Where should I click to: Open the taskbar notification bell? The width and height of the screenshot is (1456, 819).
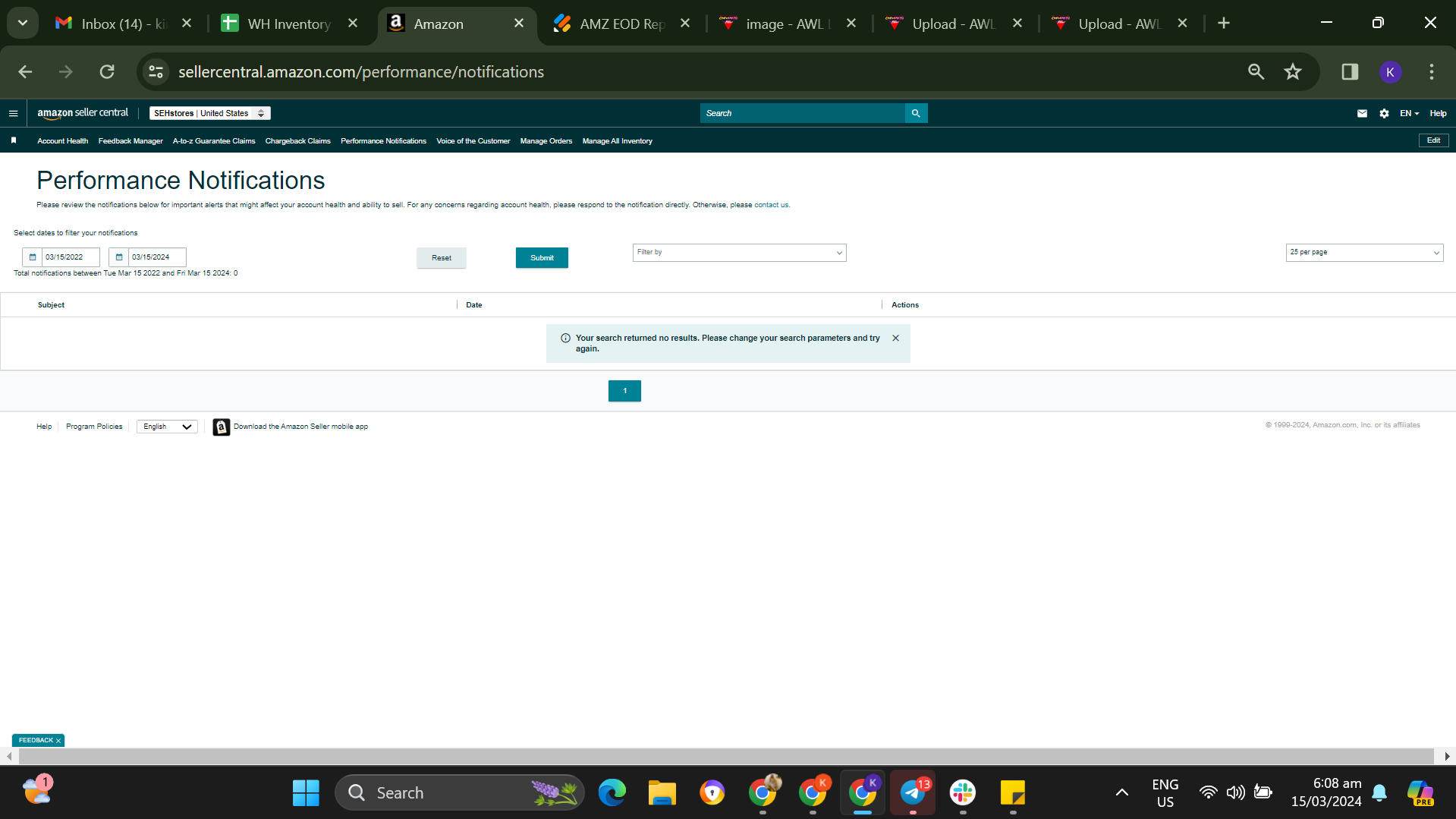click(x=1379, y=793)
